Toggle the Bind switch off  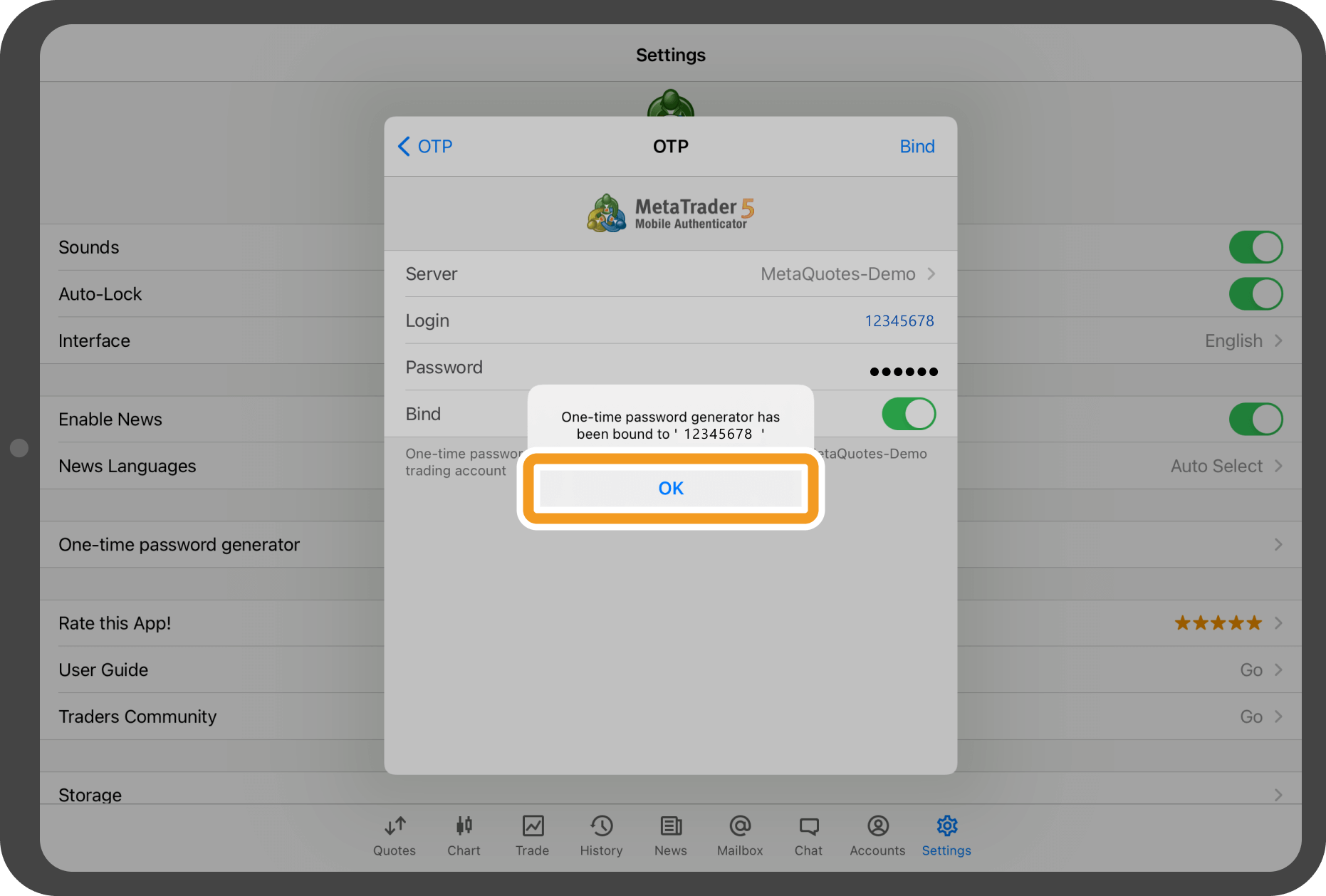click(x=908, y=414)
